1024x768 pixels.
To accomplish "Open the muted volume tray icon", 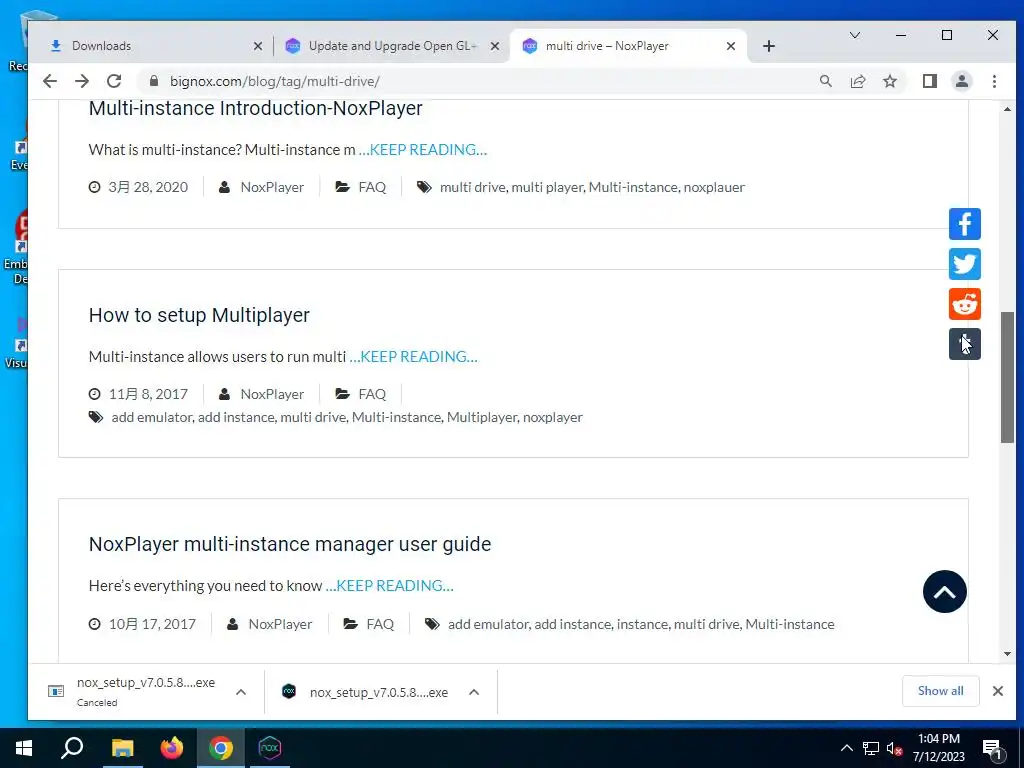I will point(895,748).
